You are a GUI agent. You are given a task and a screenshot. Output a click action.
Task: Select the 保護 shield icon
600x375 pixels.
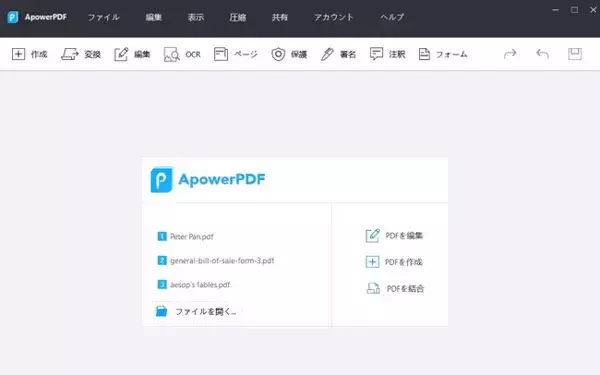click(278, 54)
